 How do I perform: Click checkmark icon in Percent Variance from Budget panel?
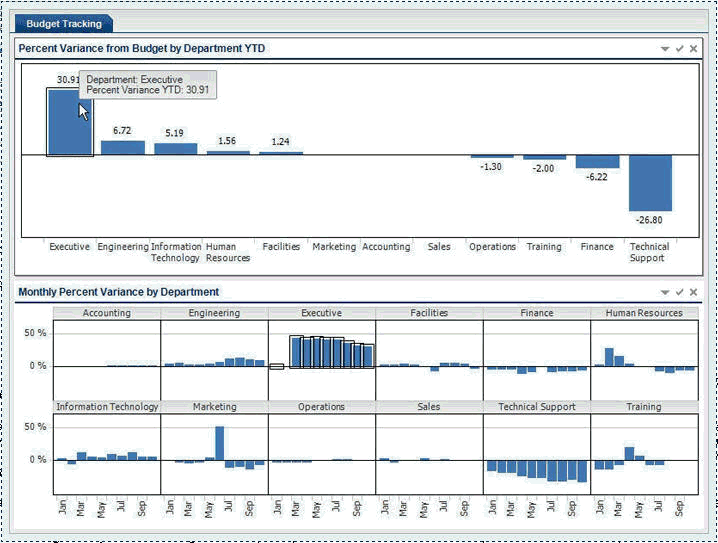pos(679,48)
